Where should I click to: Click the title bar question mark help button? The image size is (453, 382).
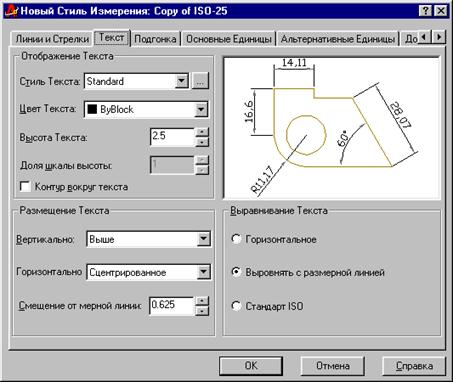(x=426, y=11)
